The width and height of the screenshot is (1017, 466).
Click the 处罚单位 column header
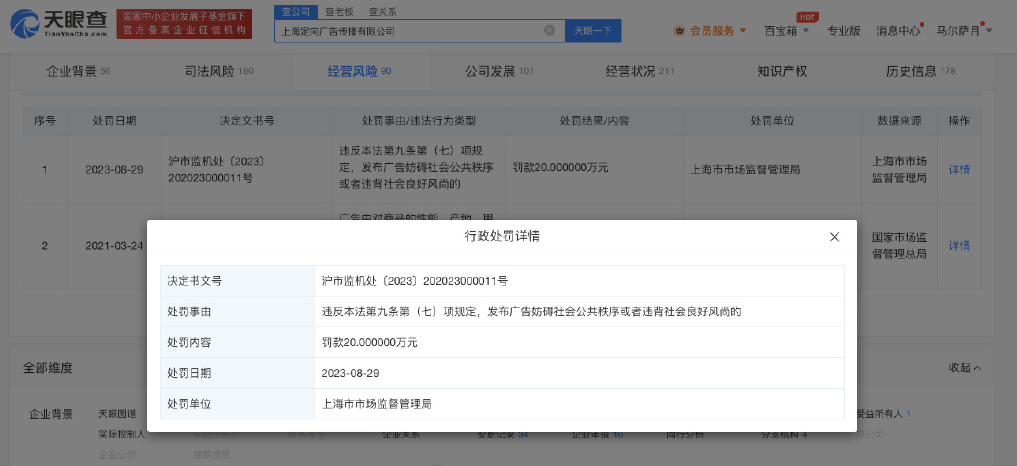click(772, 121)
